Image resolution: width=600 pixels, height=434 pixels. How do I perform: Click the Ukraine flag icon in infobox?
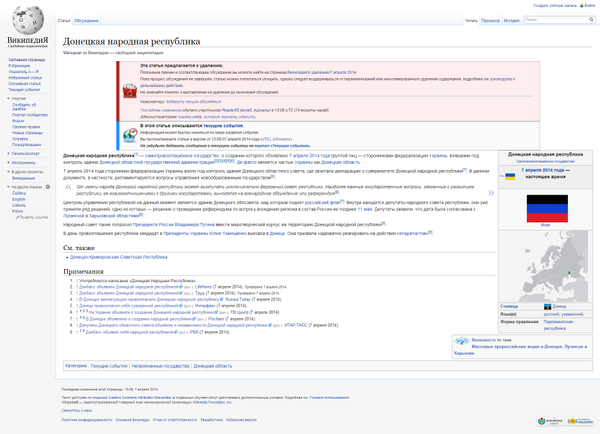(x=510, y=175)
